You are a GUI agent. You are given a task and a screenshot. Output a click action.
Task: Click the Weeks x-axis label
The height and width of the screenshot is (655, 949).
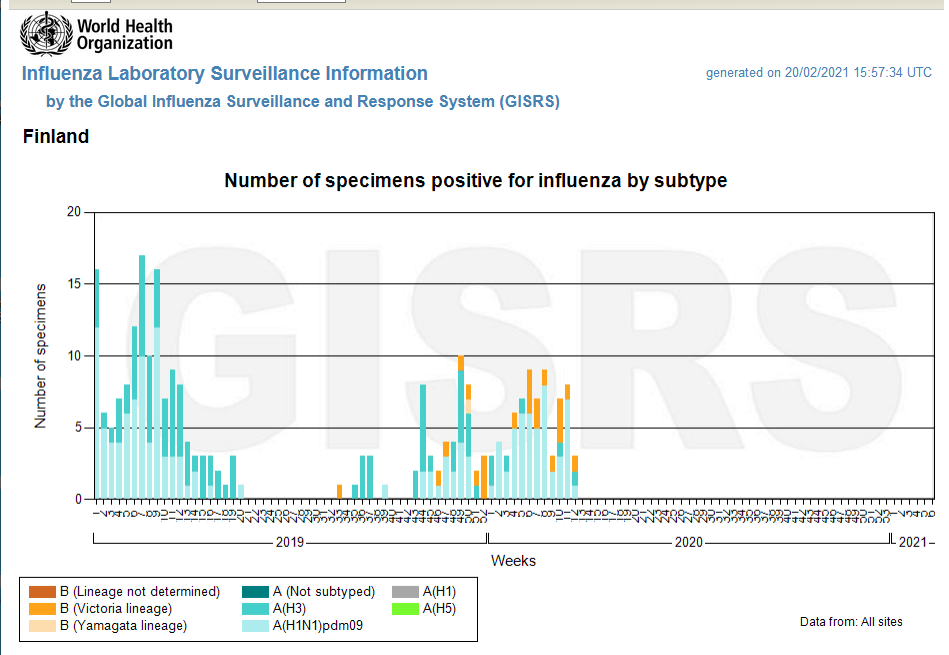(513, 561)
